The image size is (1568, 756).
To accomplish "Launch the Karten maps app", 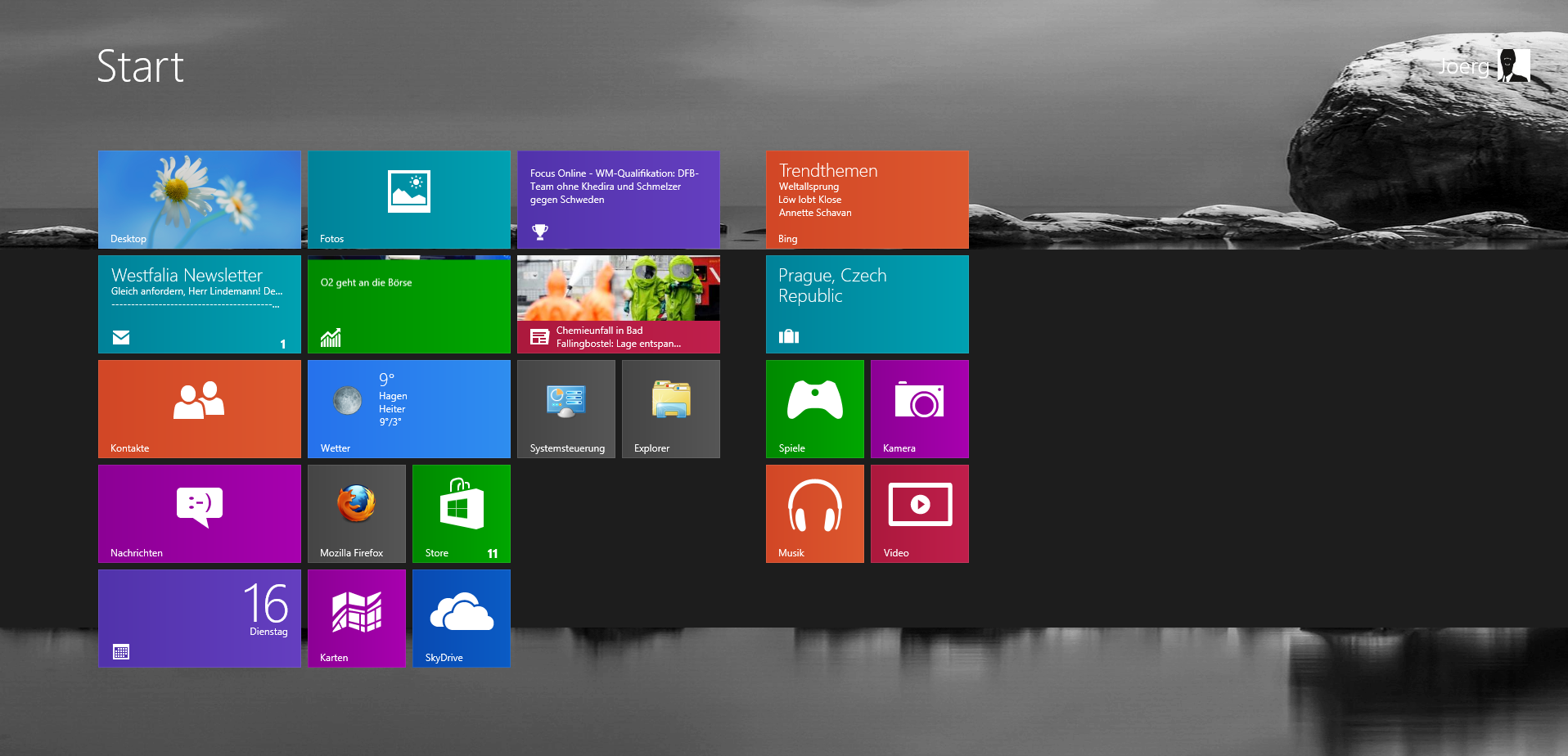I will tap(357, 619).
